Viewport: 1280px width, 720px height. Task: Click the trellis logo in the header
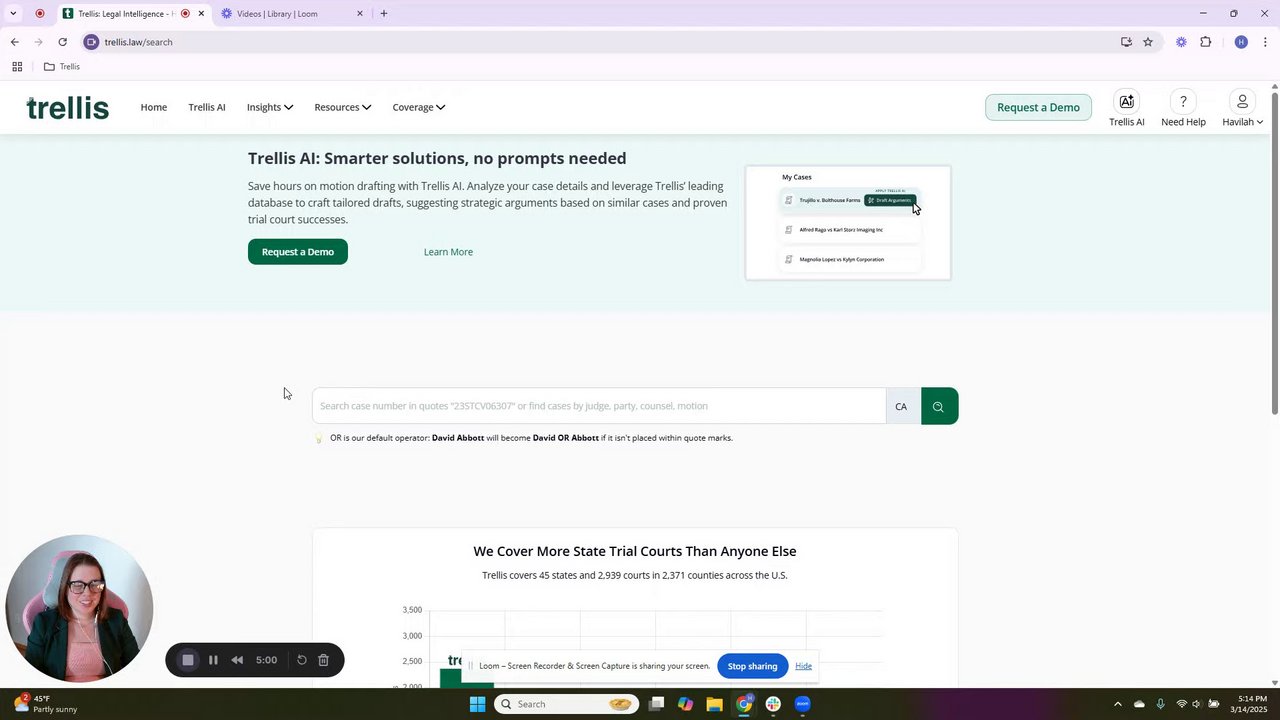[x=68, y=107]
